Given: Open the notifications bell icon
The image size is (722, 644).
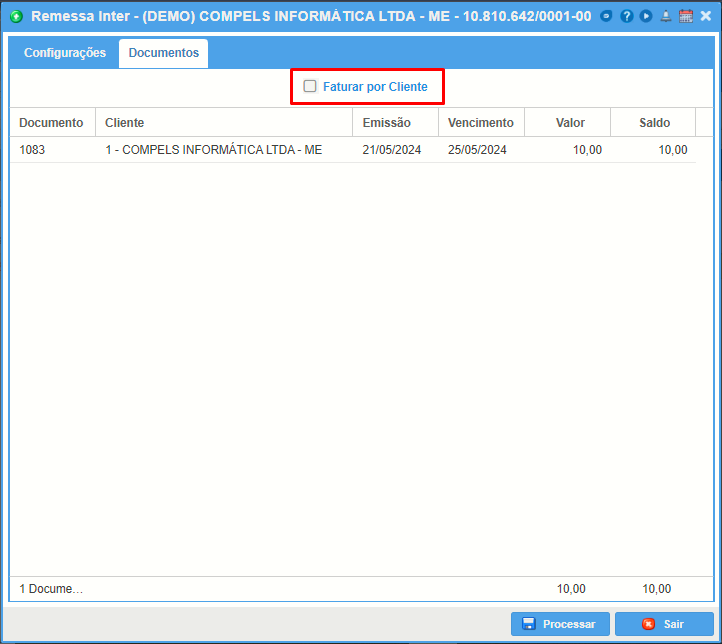Looking at the screenshot, I should [666, 17].
